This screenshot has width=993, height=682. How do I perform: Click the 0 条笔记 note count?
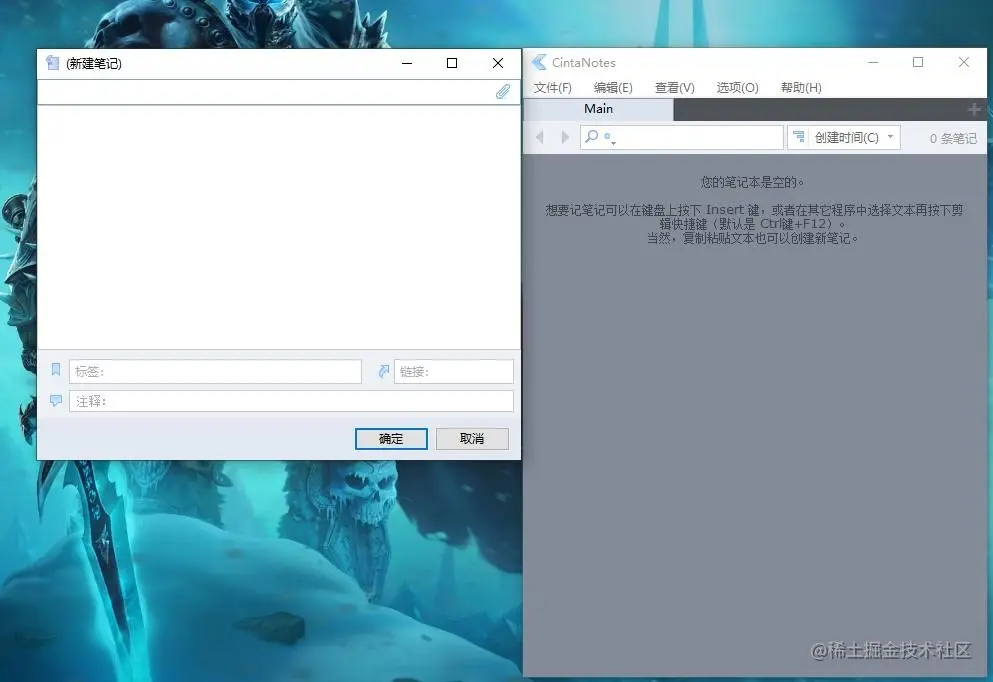(x=952, y=138)
